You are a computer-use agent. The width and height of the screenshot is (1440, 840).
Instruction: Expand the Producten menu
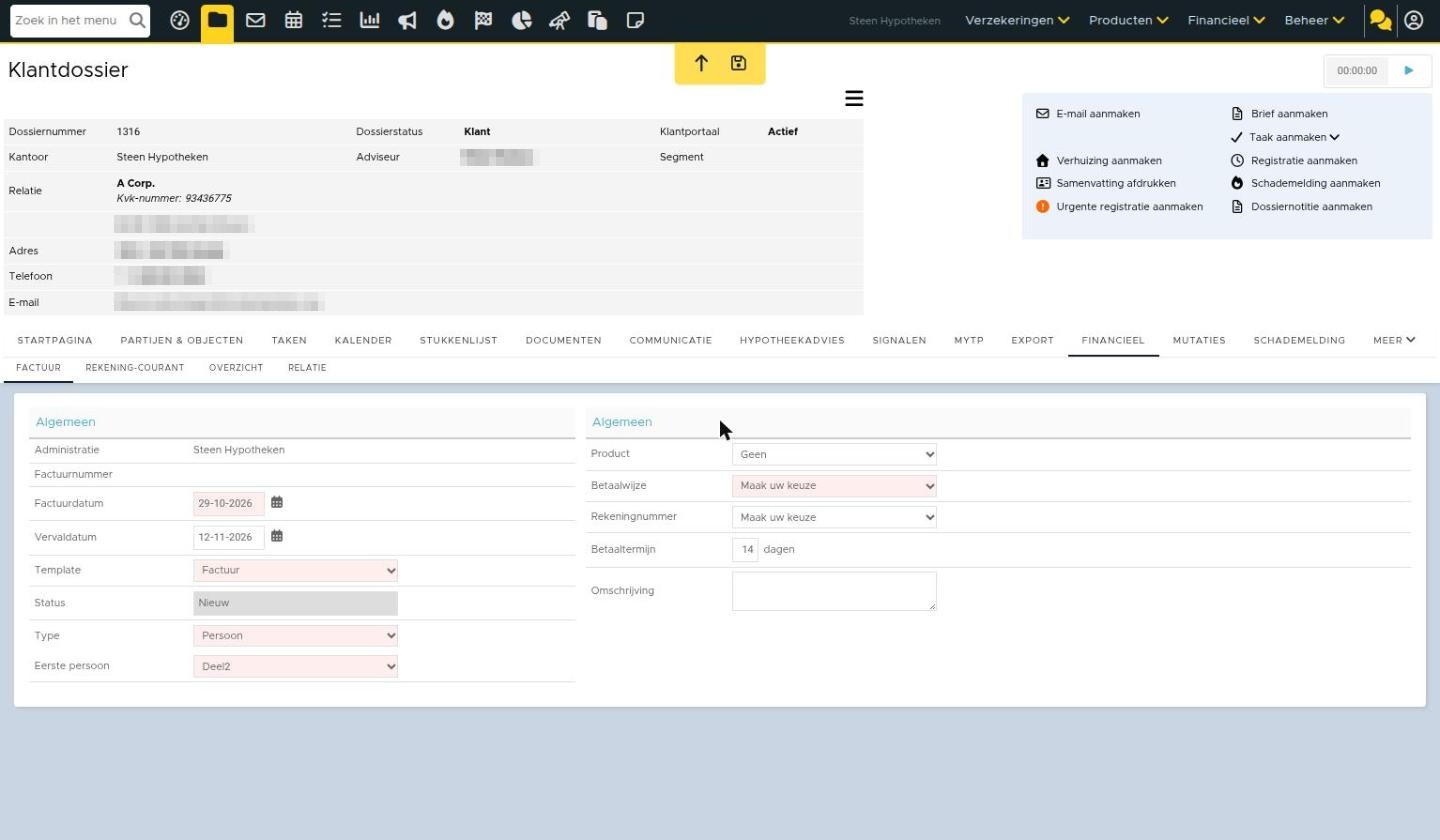click(x=1128, y=20)
